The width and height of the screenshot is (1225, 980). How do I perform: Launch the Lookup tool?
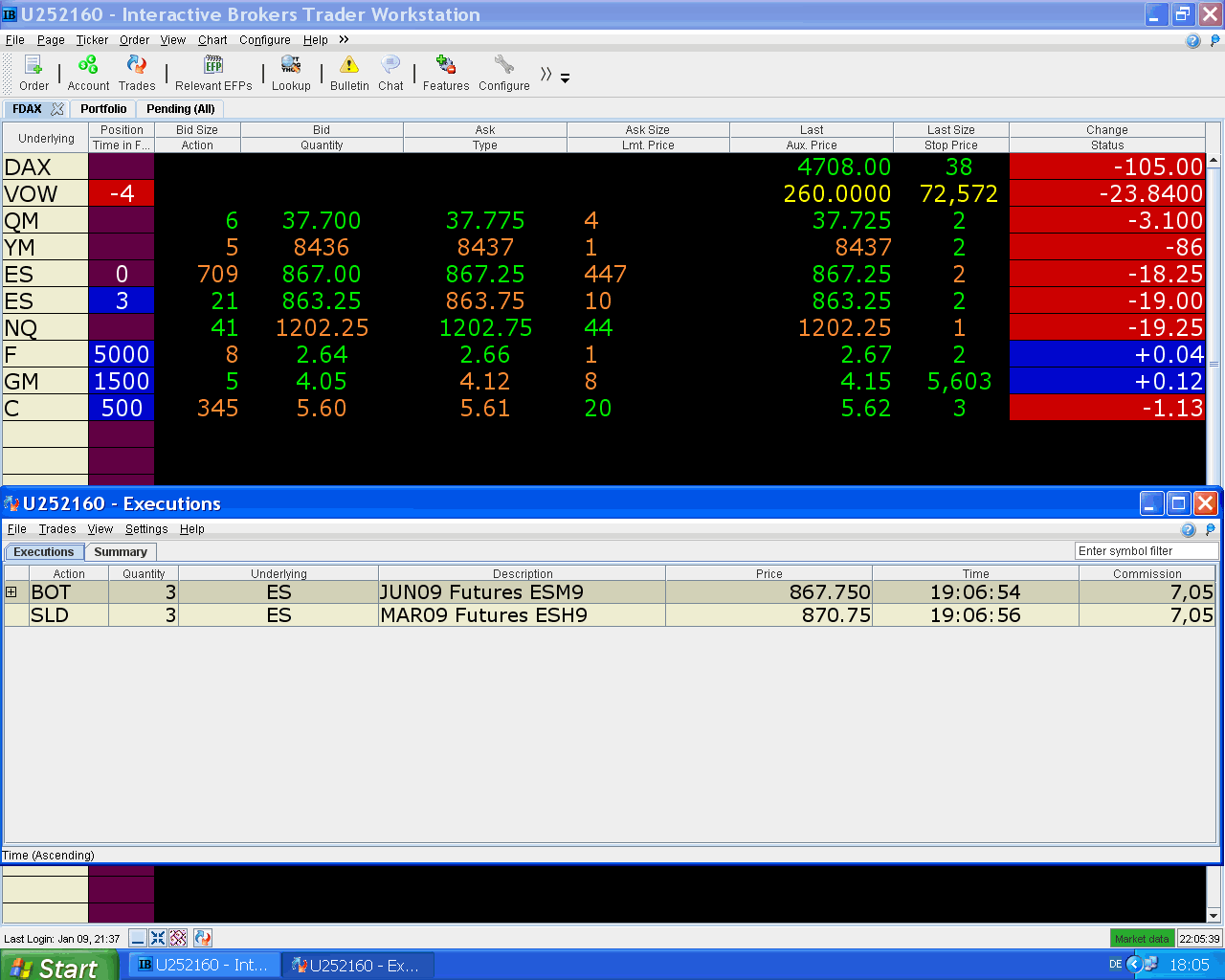[x=291, y=73]
